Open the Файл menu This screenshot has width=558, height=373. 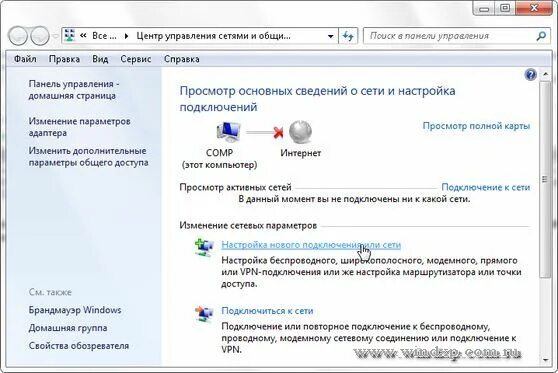click(25, 59)
